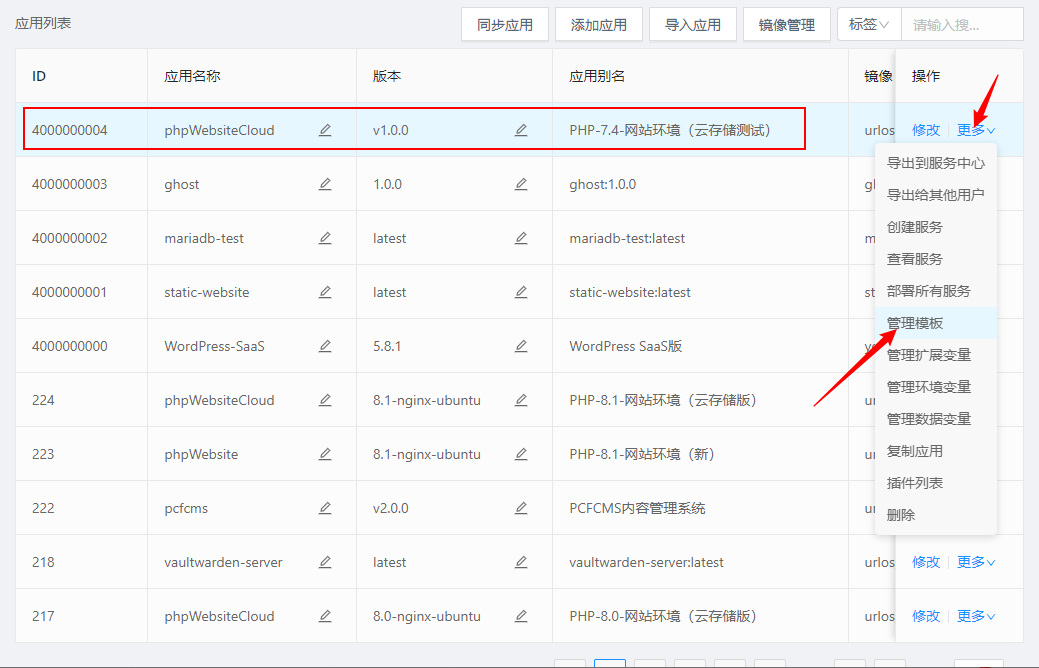The image size is (1039, 668).
Task: Click the 同步应用 button
Action: pos(505,25)
